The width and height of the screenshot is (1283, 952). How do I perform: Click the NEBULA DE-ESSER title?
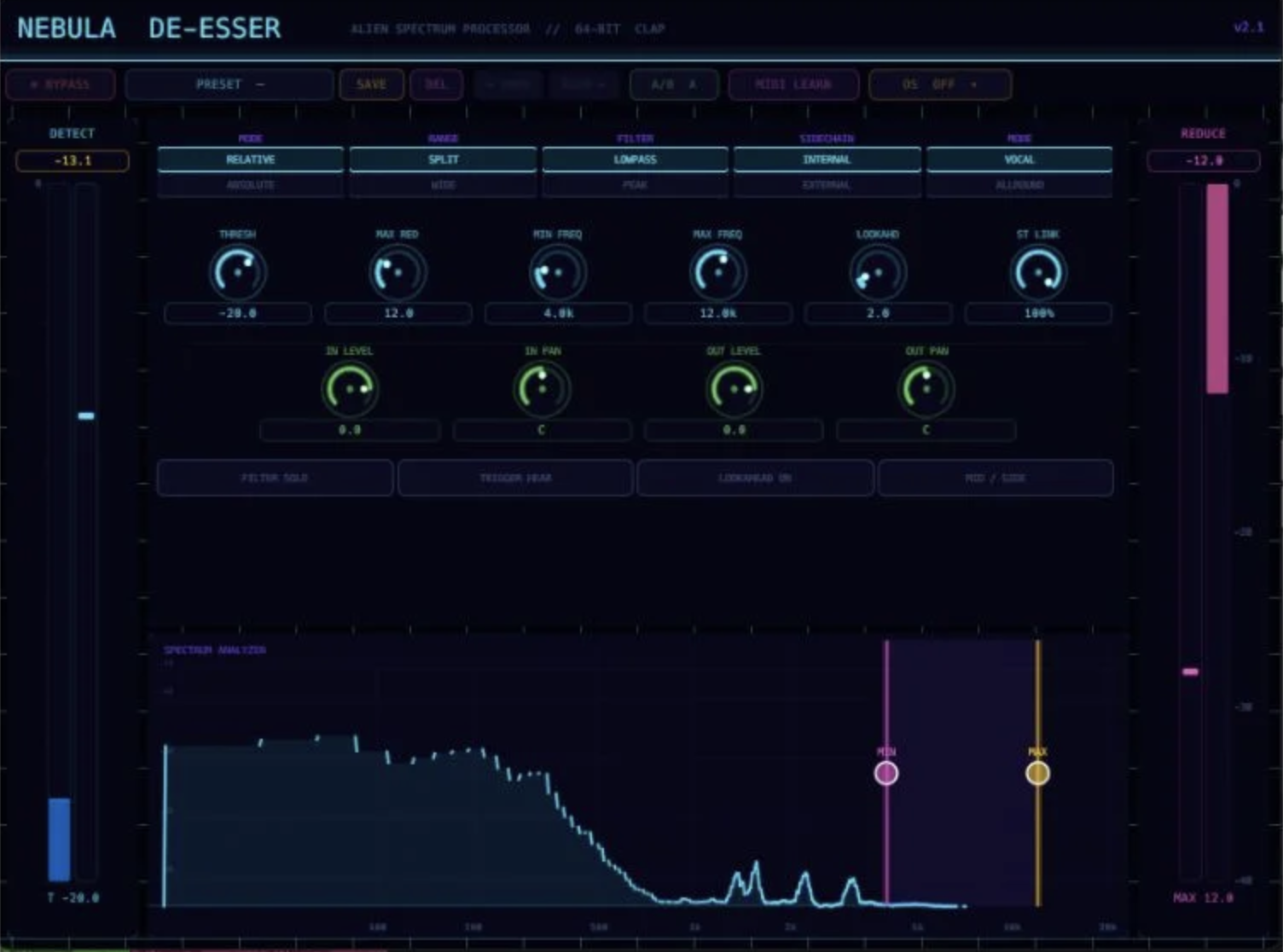coord(148,28)
